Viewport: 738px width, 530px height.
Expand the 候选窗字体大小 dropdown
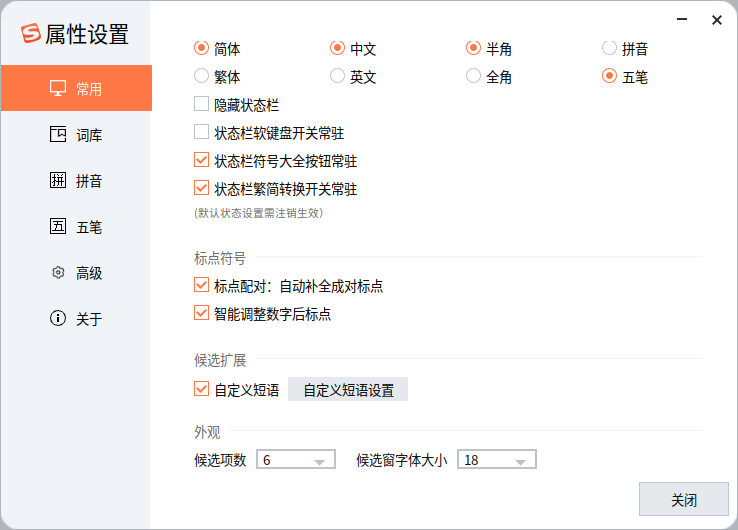click(x=497, y=459)
